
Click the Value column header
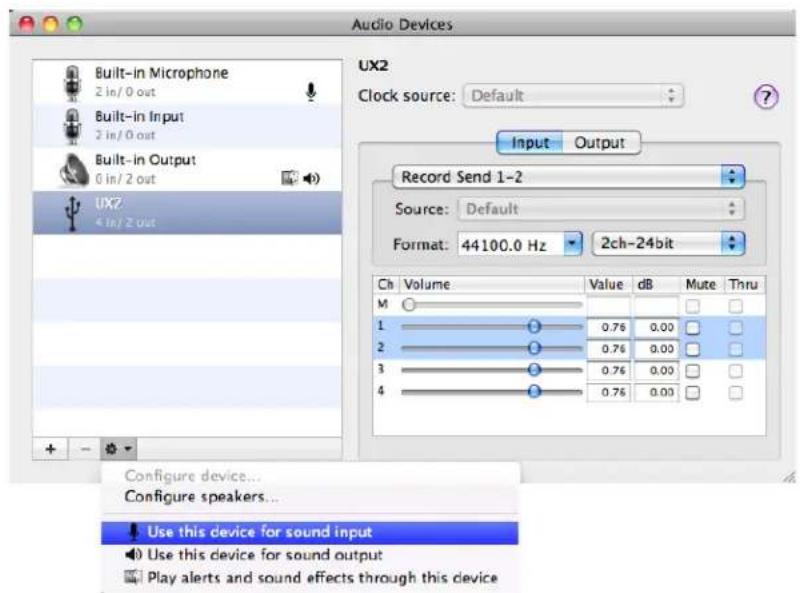pyautogui.click(x=608, y=284)
